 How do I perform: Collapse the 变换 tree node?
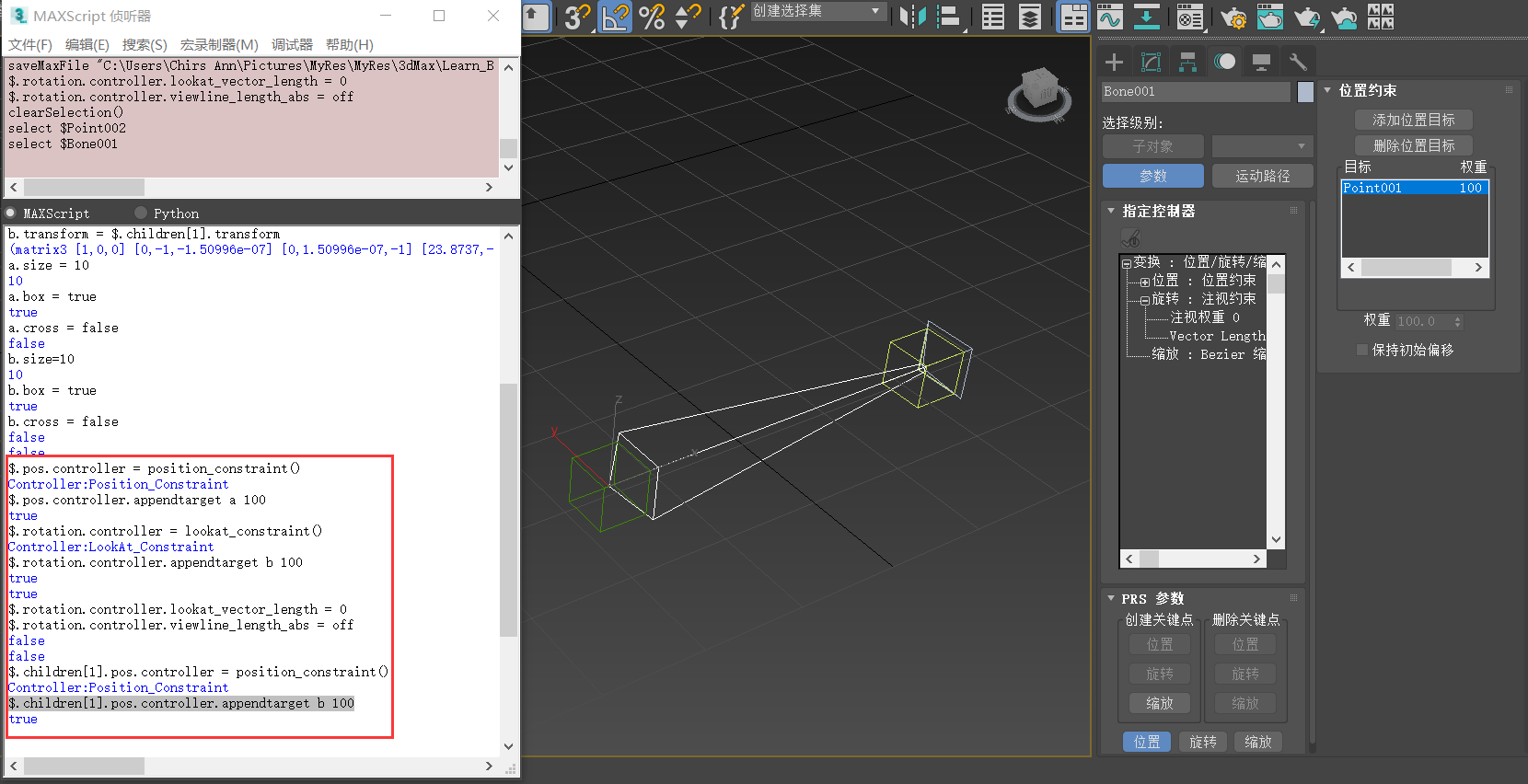pos(1127,263)
